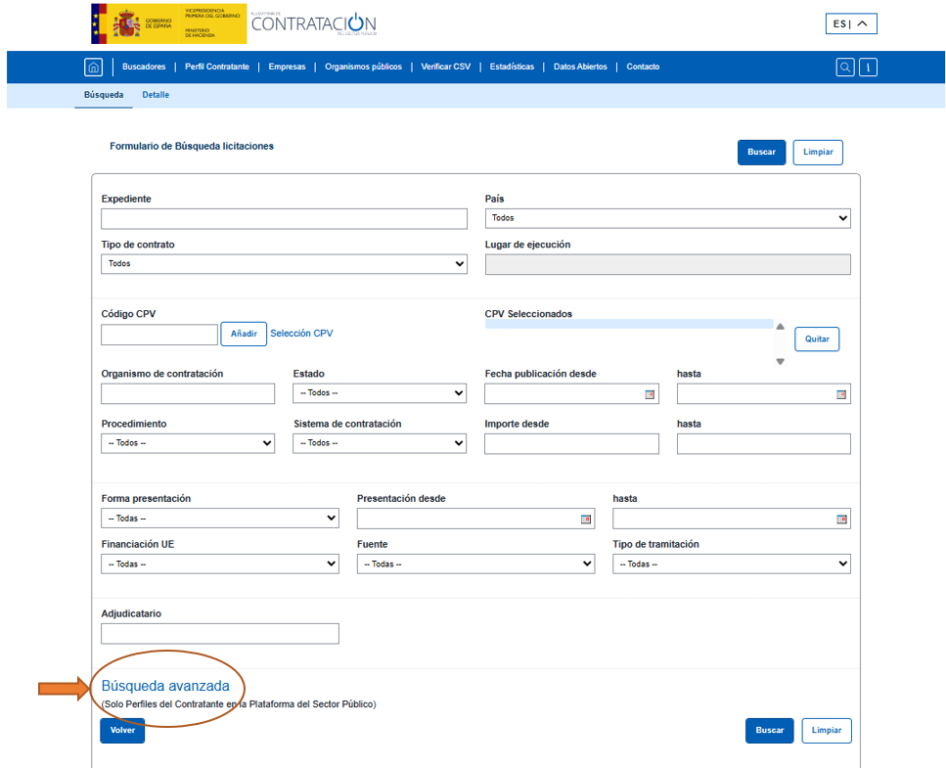This screenshot has width=946, height=768.
Task: Open the Búsqueda avanzada link
Action: pyautogui.click(x=165, y=686)
